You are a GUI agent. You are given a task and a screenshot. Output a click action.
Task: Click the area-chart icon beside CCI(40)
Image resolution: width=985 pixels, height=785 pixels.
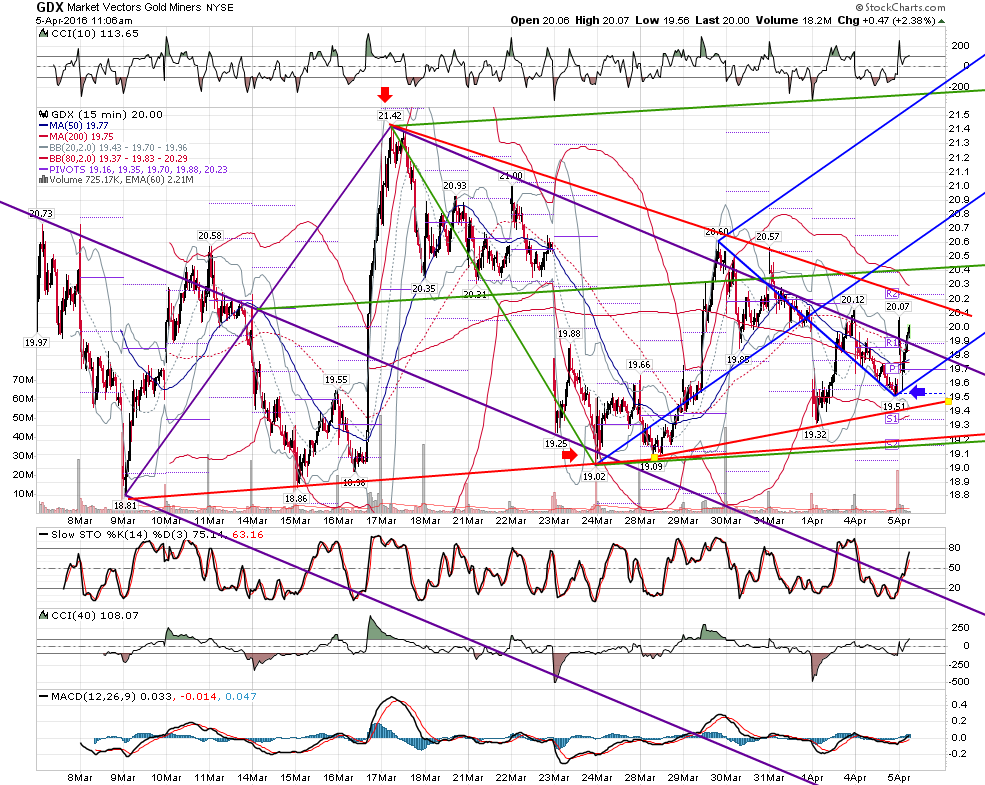coord(43,615)
